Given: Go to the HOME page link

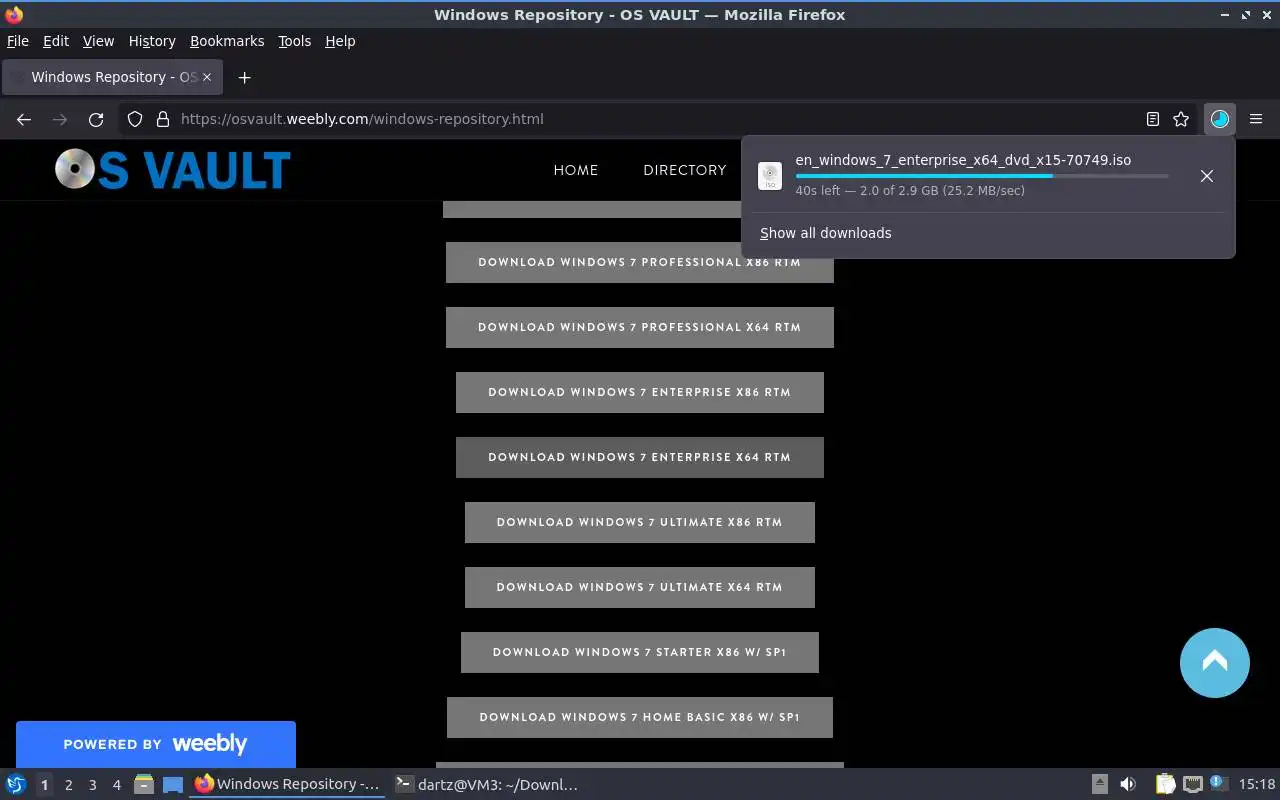Looking at the screenshot, I should pos(576,170).
